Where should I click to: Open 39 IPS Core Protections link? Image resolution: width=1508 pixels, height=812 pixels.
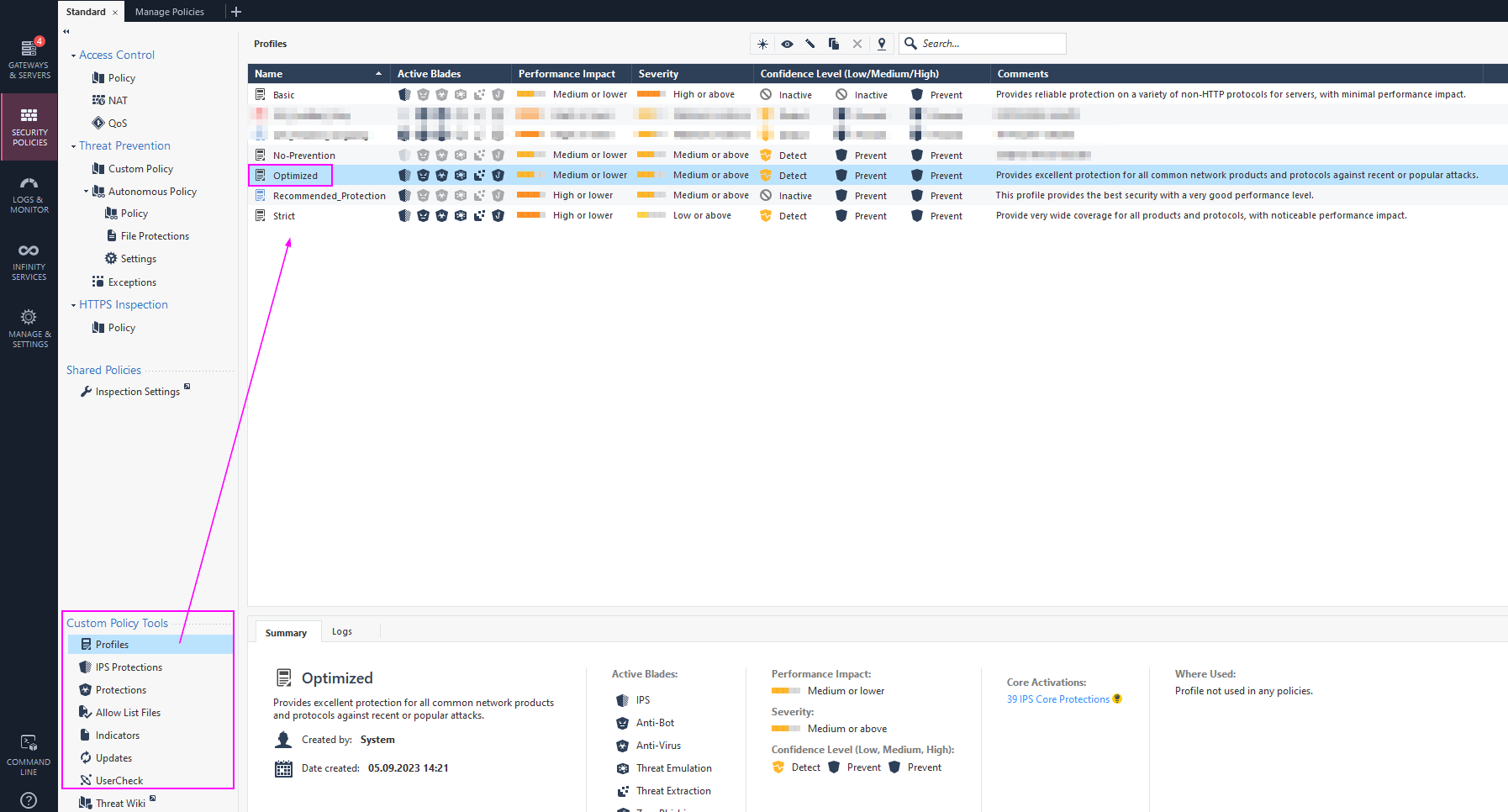[x=1058, y=699]
